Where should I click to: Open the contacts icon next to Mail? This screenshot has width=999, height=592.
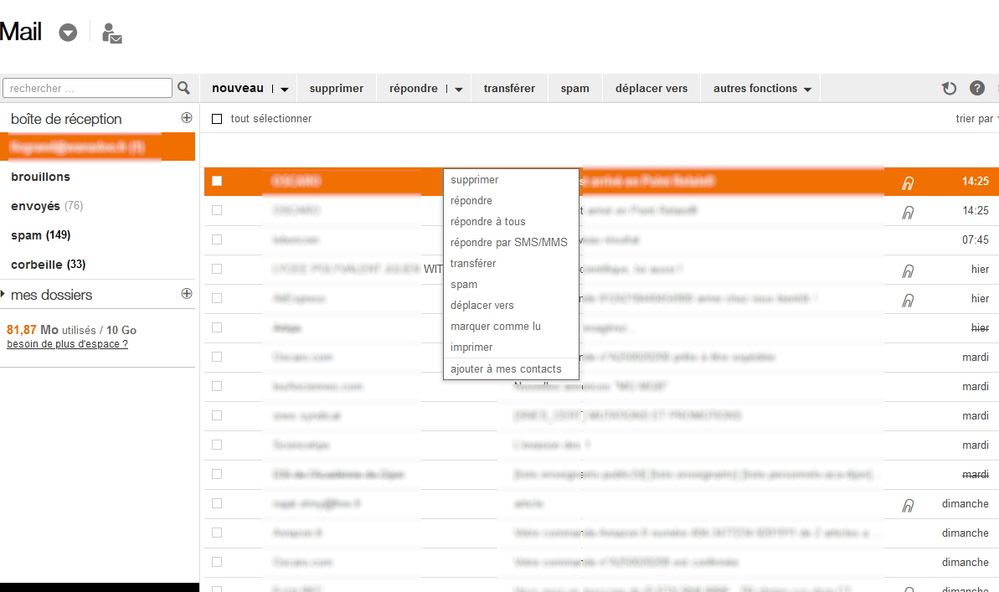pos(111,33)
